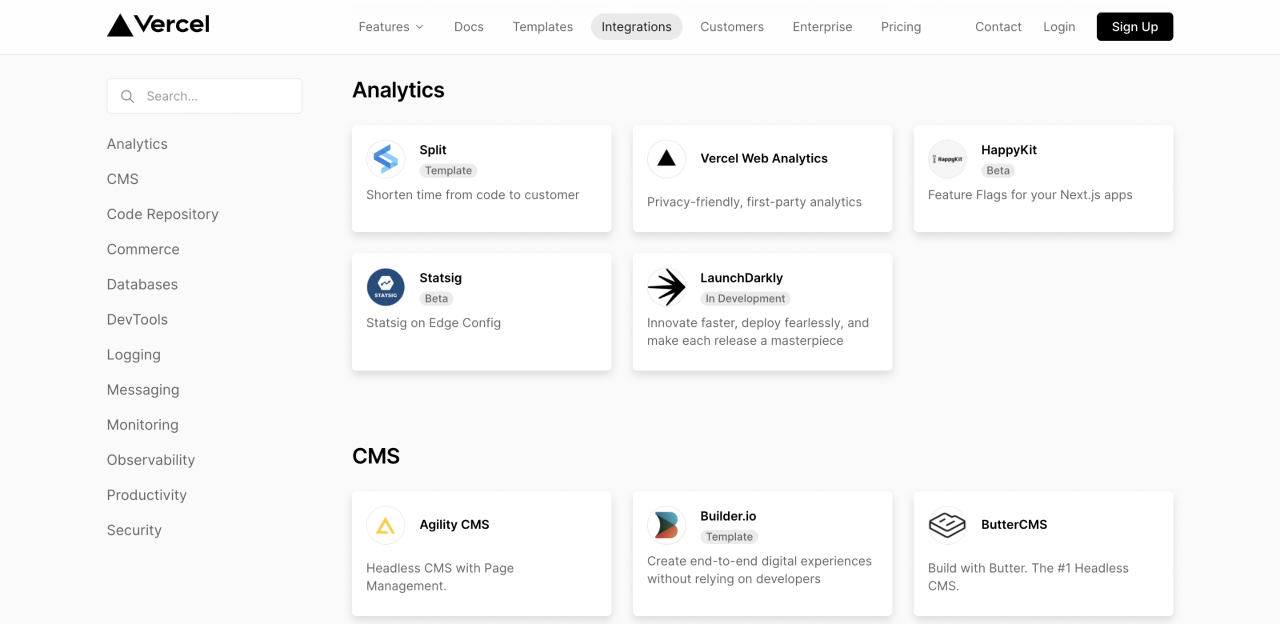
Task: Open the Enterprise nav item
Action: (x=823, y=27)
